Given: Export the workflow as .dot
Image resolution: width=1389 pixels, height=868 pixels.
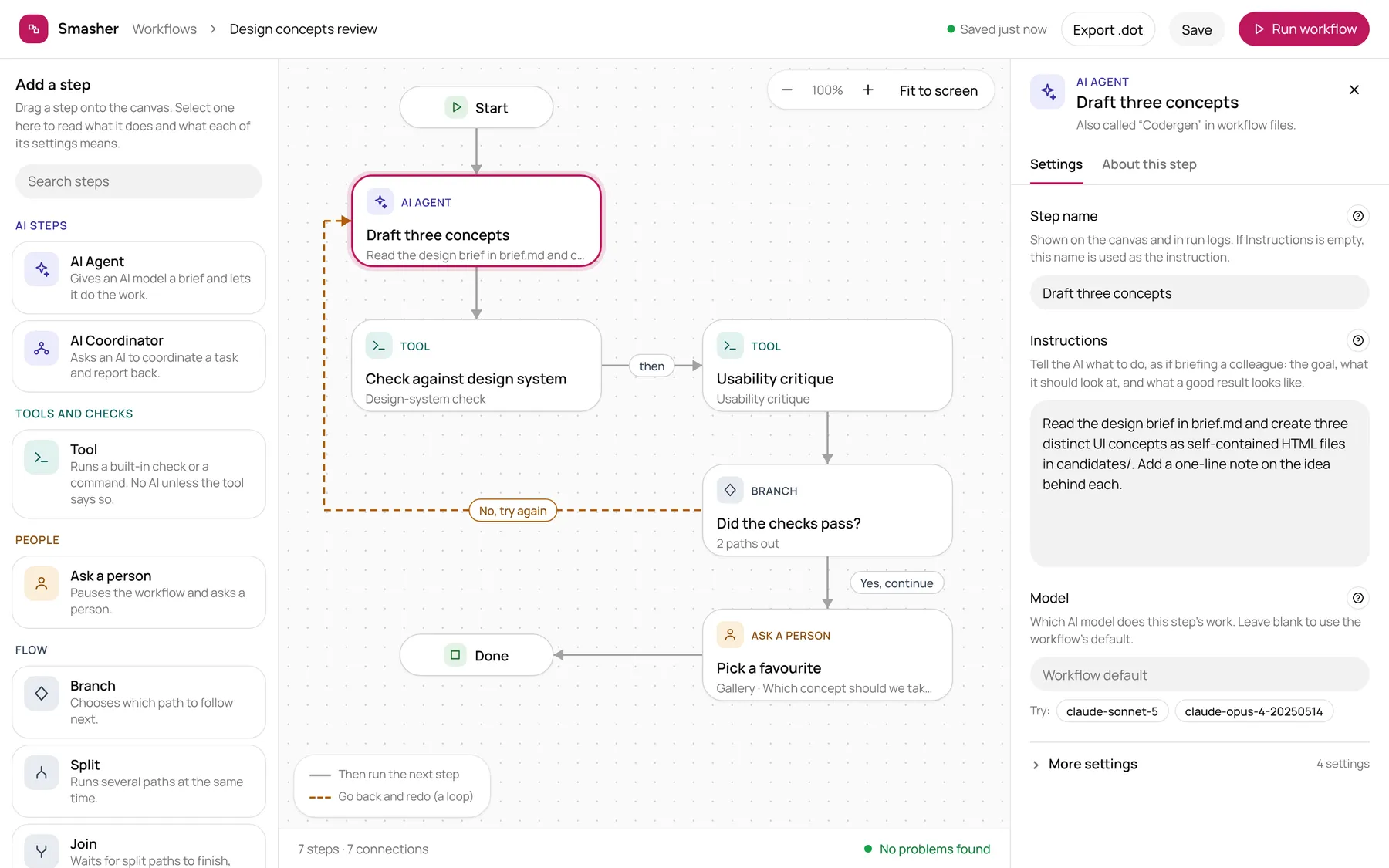Looking at the screenshot, I should coord(1108,29).
